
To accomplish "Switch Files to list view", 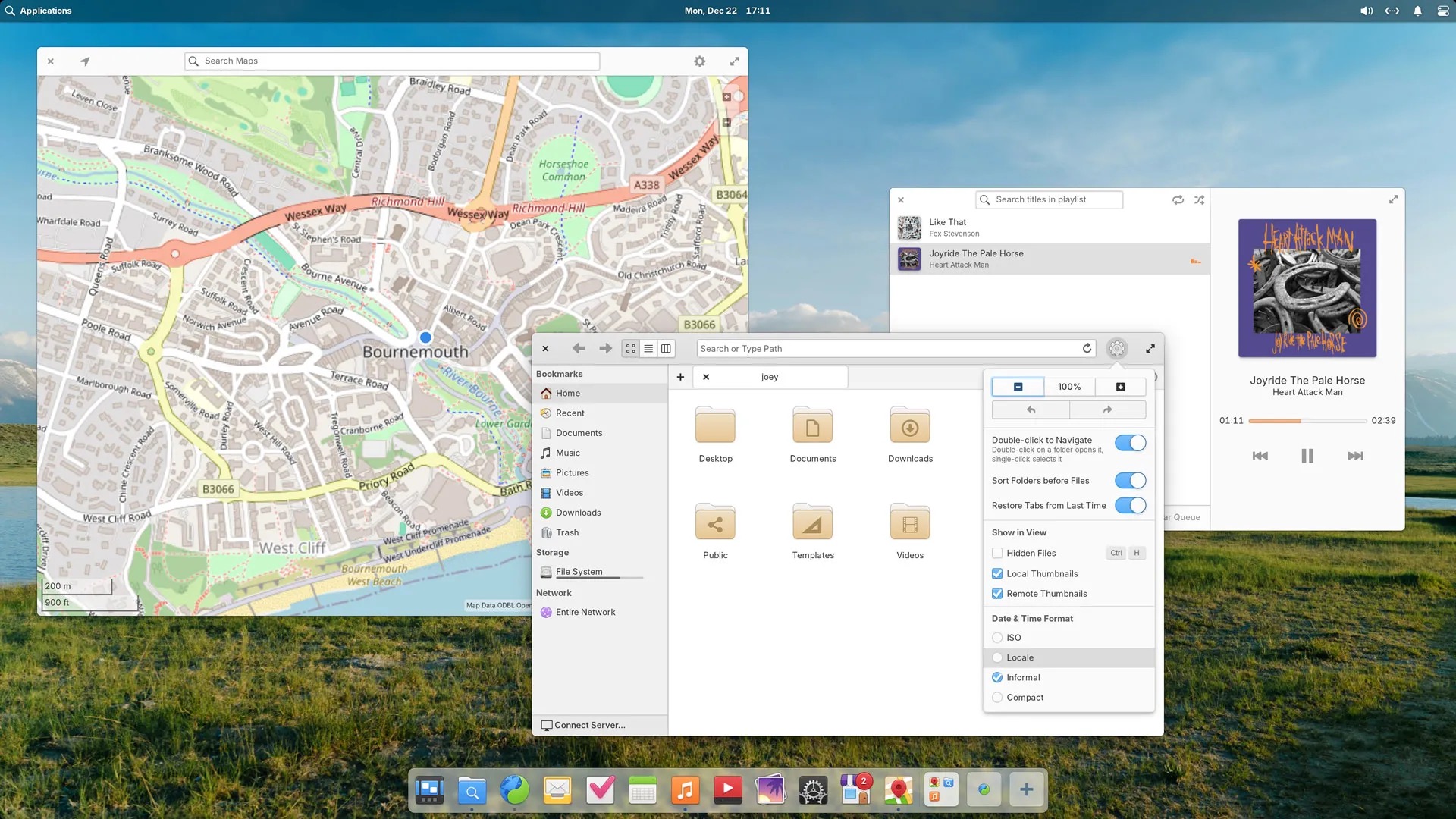I will pyautogui.click(x=648, y=349).
